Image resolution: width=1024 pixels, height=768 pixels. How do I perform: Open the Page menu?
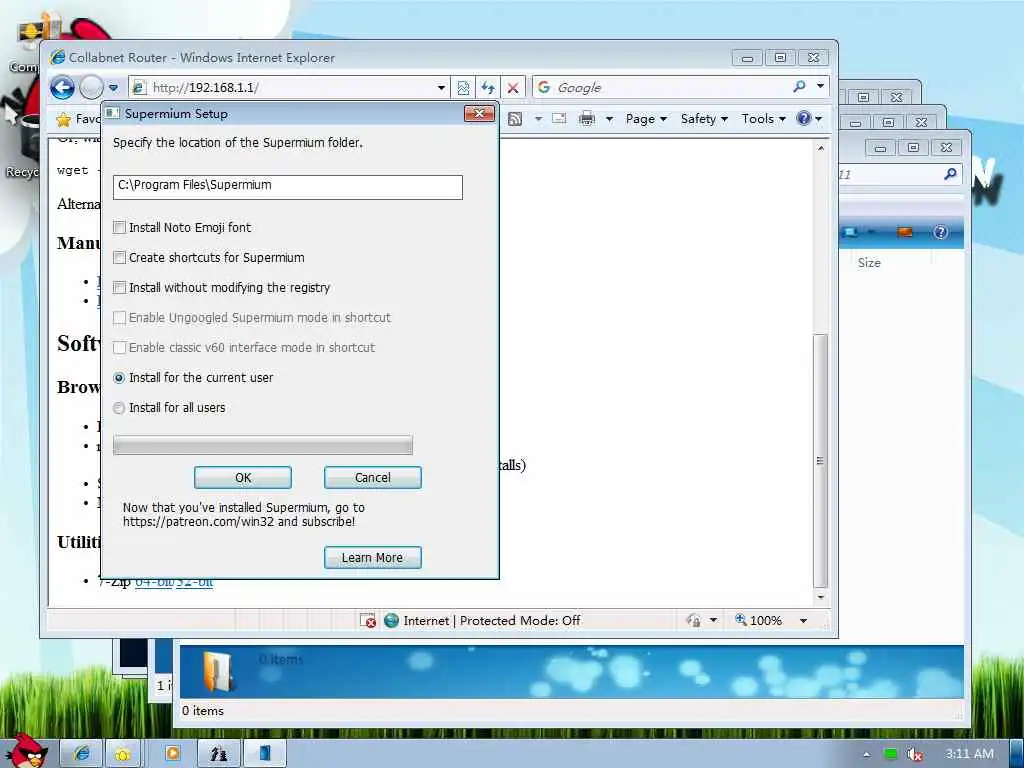pos(646,119)
